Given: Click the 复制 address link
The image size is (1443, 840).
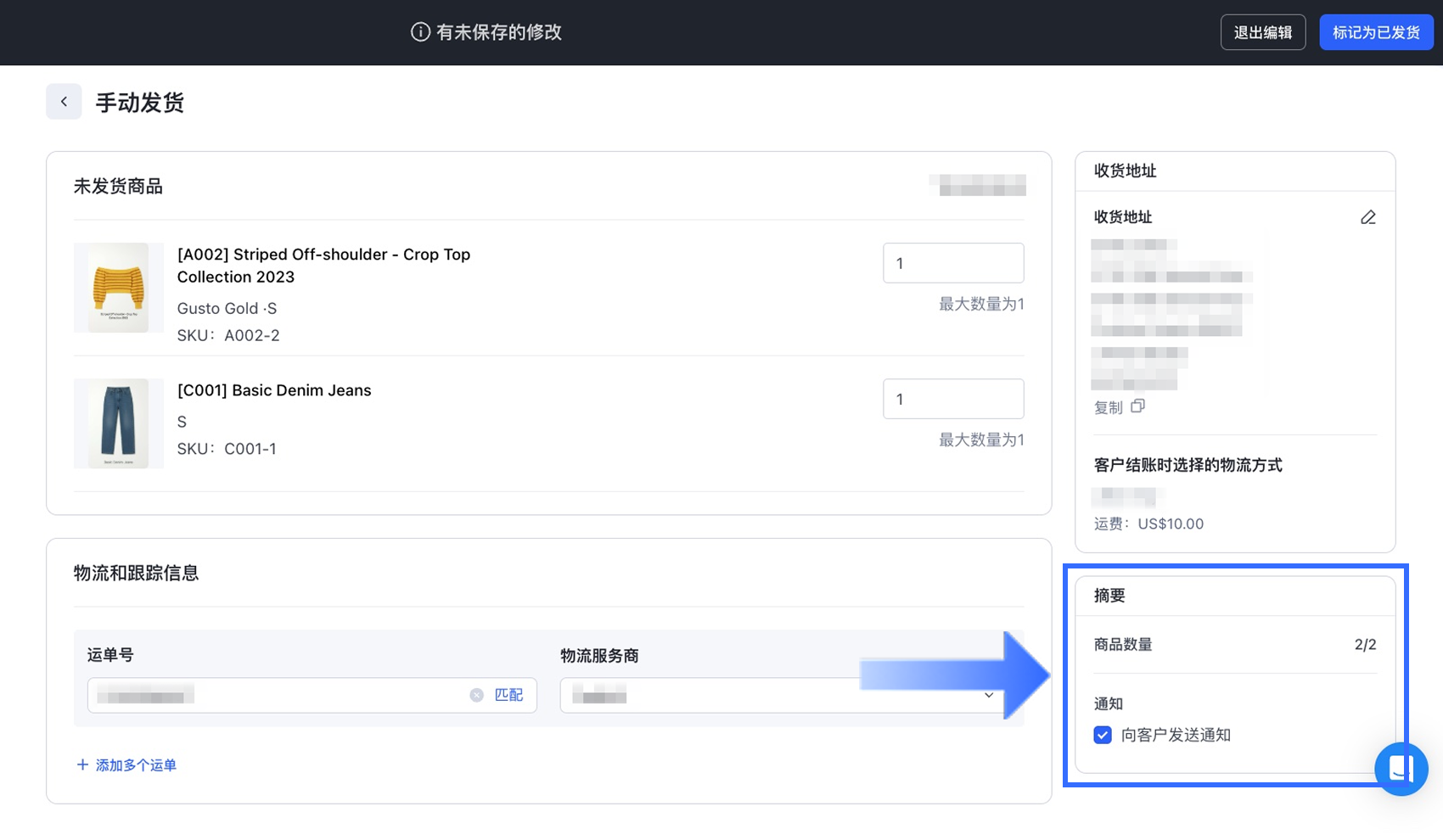Looking at the screenshot, I should (1108, 408).
